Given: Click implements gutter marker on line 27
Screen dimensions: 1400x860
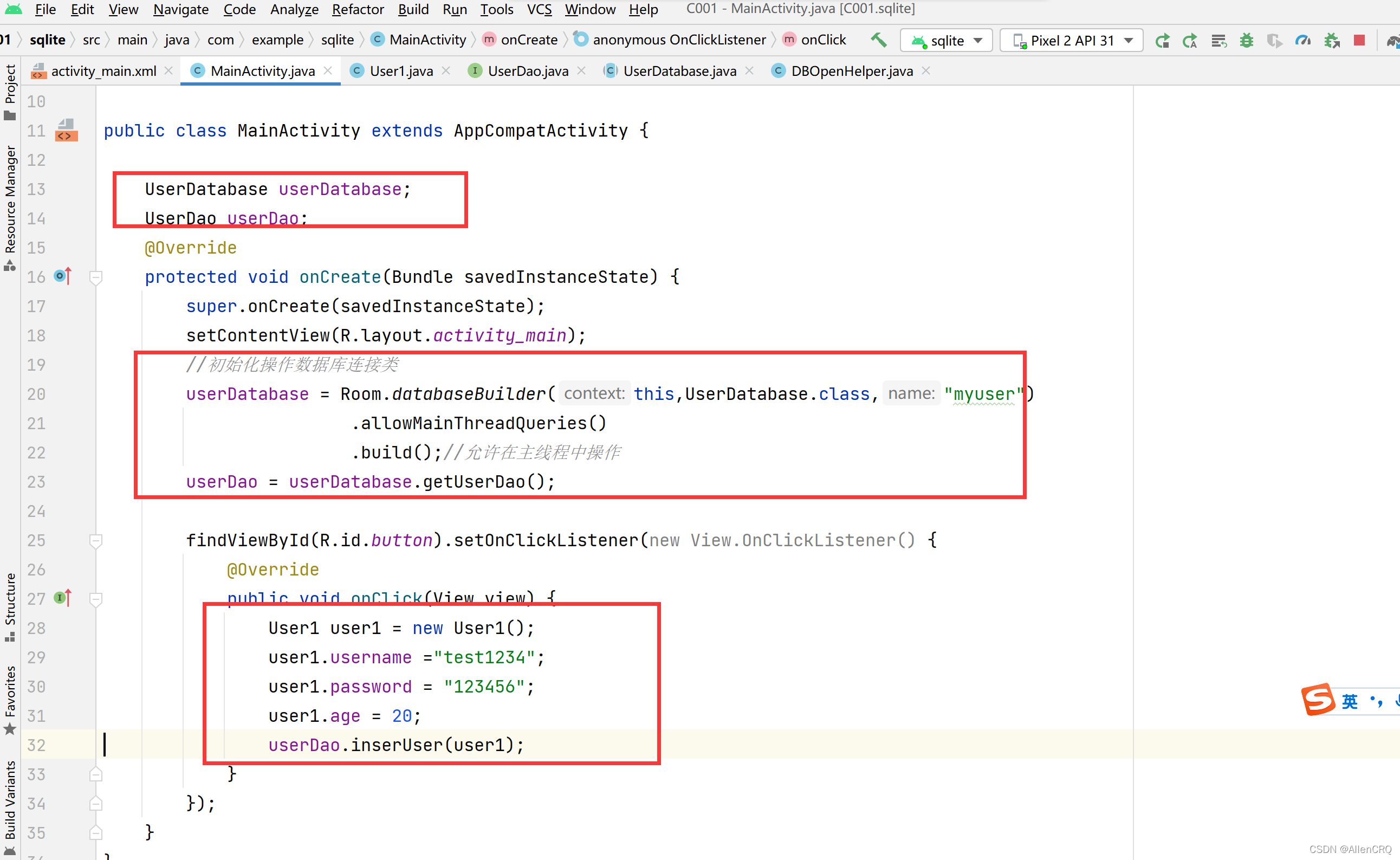Looking at the screenshot, I should tap(62, 598).
